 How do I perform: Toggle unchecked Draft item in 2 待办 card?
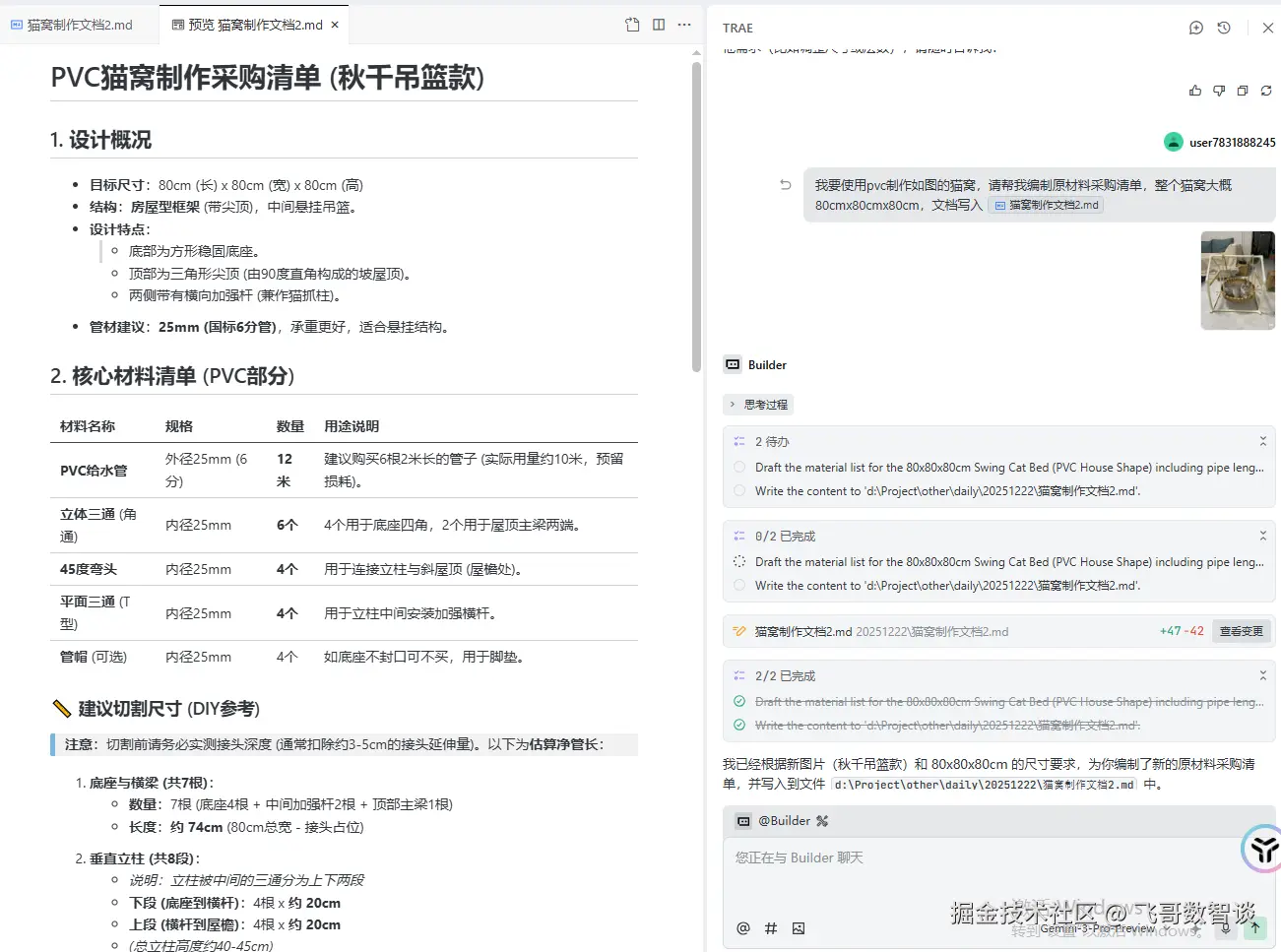pos(739,468)
